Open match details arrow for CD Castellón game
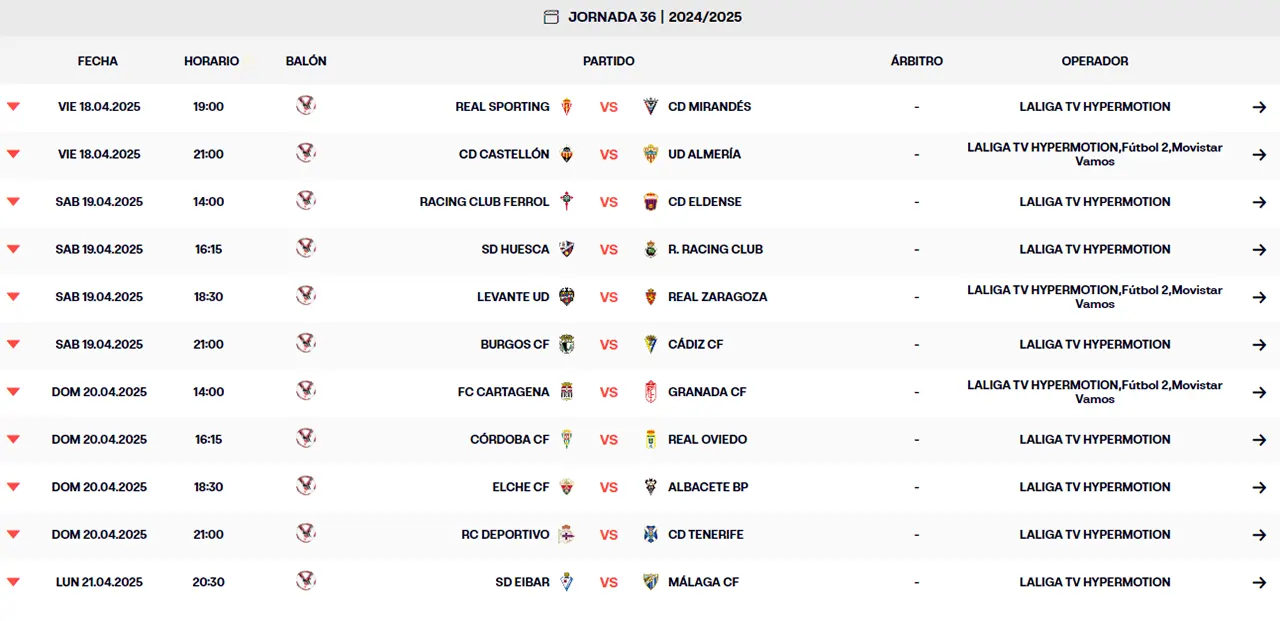1280x621 pixels. [x=1259, y=155]
